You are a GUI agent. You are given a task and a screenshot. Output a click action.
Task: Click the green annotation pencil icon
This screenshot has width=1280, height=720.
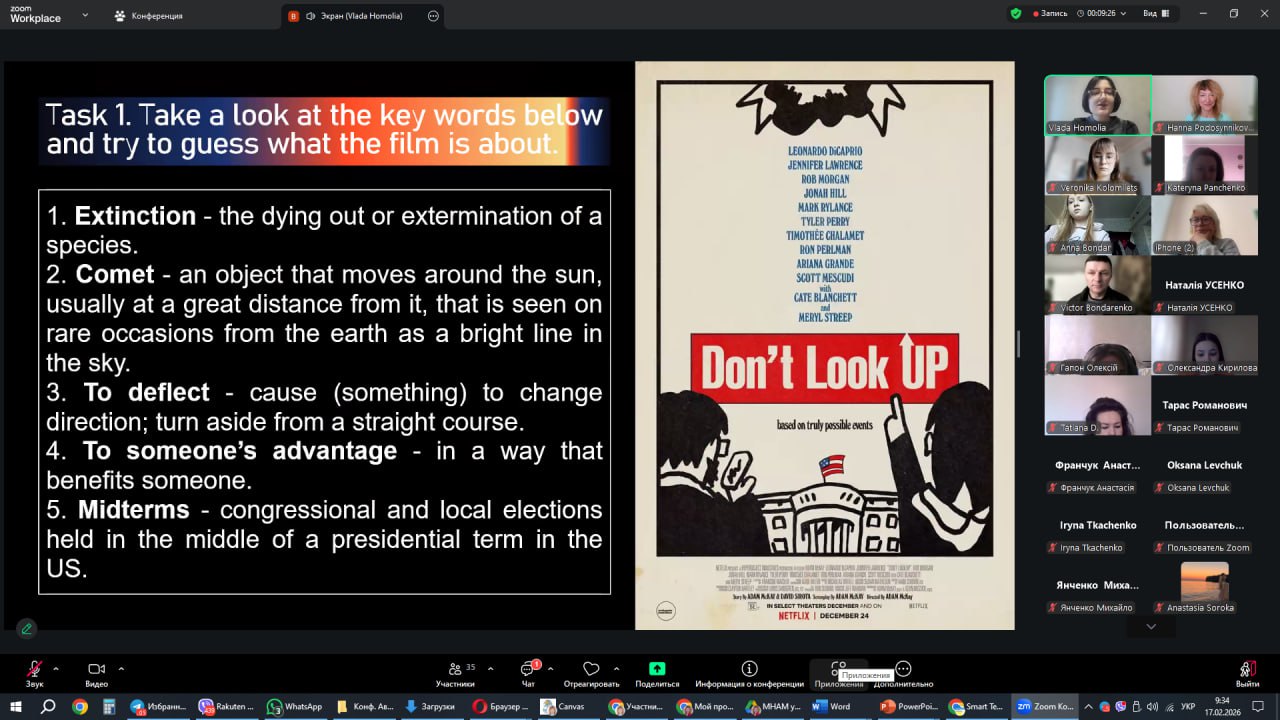click(x=26, y=629)
